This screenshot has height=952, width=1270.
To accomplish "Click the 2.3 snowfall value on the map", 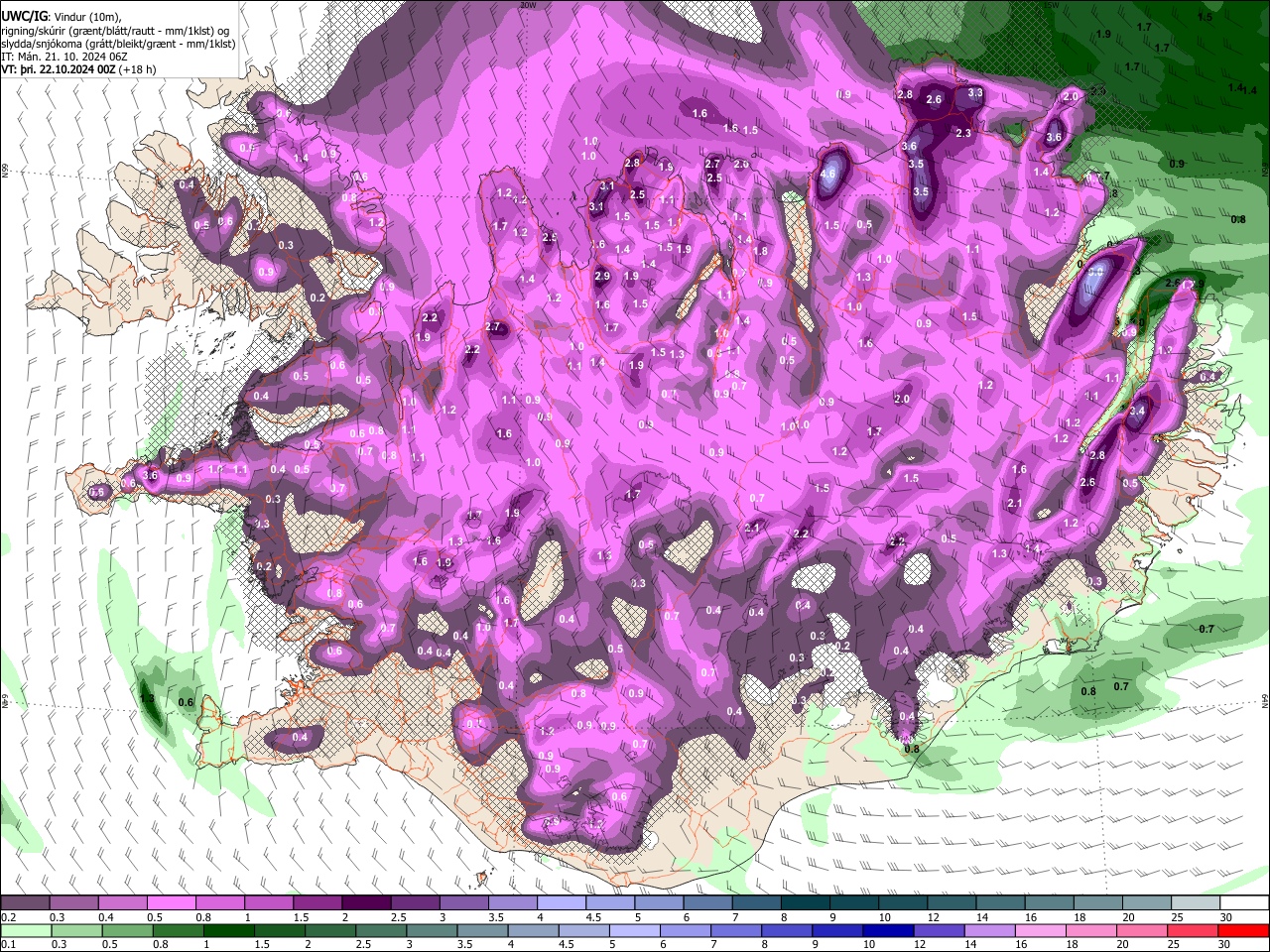I will tap(962, 134).
